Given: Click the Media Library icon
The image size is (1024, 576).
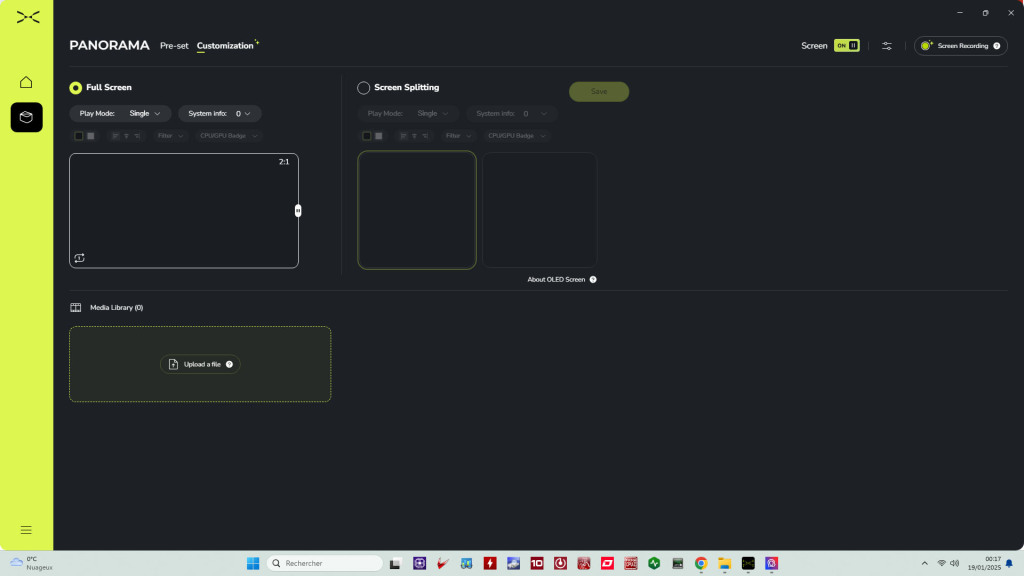Looking at the screenshot, I should [x=75, y=308].
